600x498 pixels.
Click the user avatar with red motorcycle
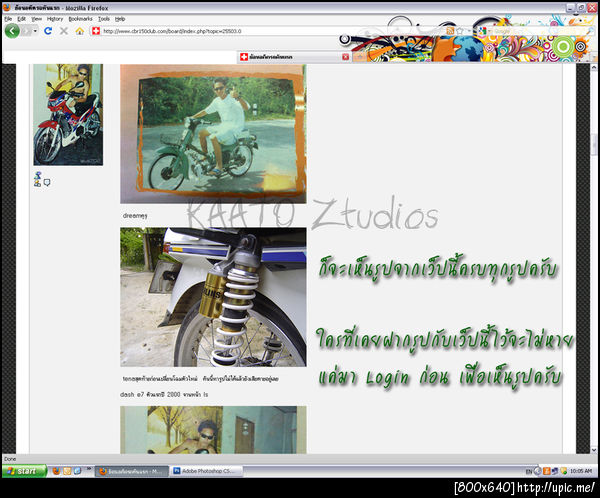68,114
